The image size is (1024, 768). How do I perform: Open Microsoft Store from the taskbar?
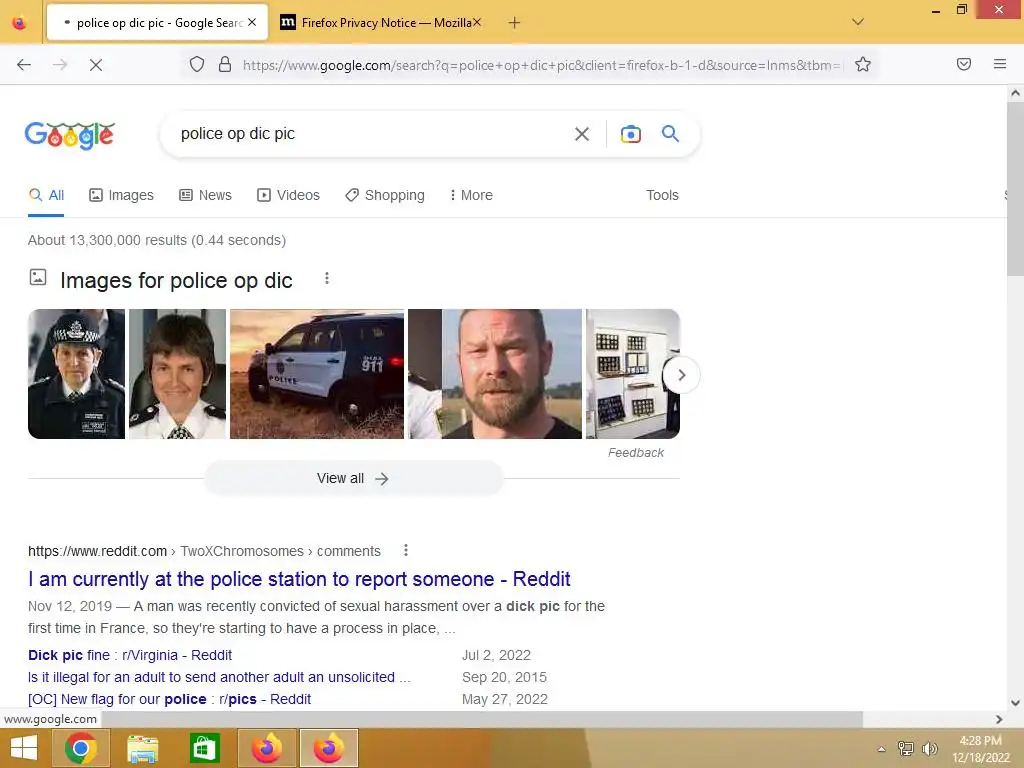click(204, 748)
